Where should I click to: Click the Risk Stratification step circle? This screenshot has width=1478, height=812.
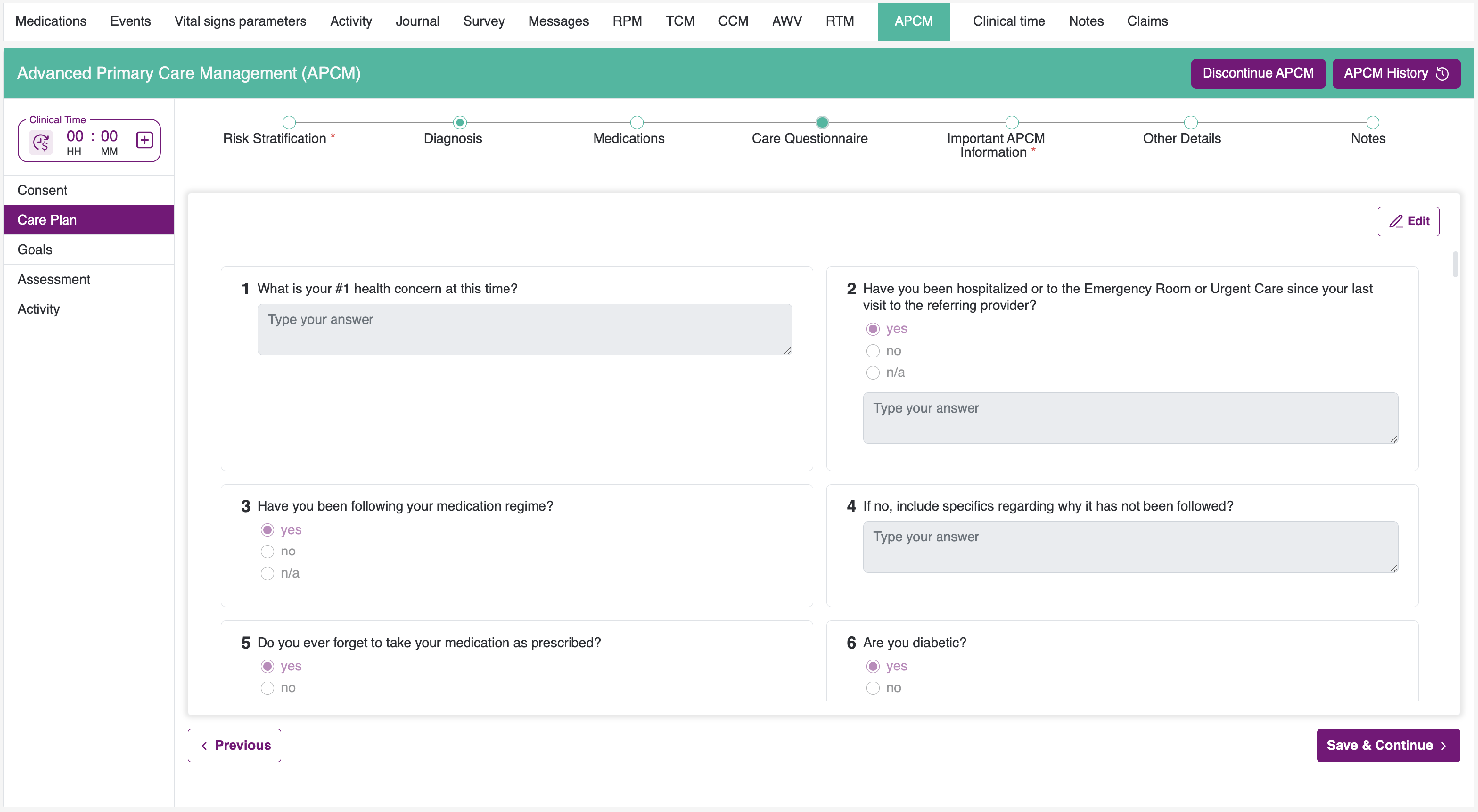(289, 122)
